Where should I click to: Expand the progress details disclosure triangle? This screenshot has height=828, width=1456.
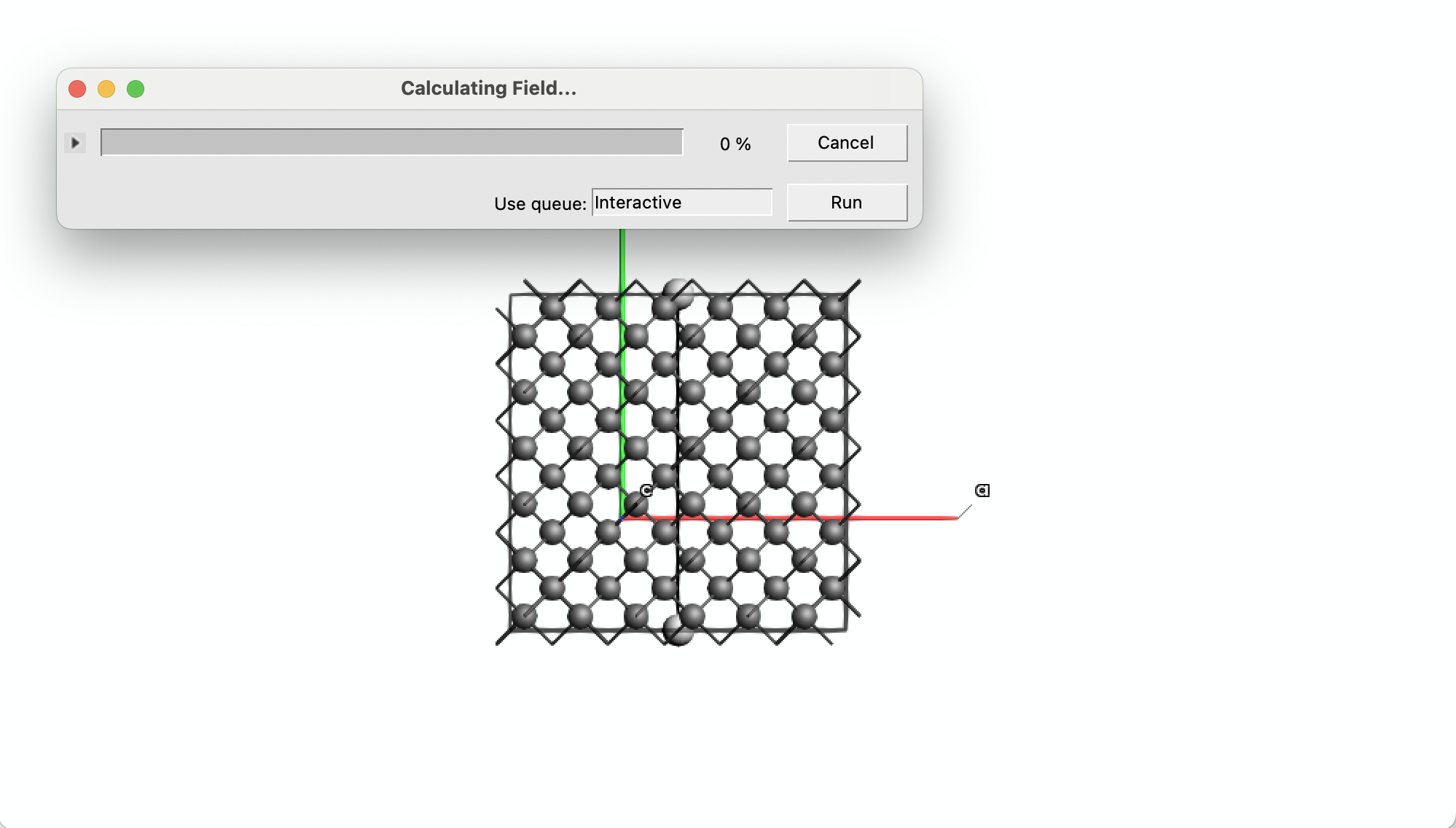coord(76,143)
